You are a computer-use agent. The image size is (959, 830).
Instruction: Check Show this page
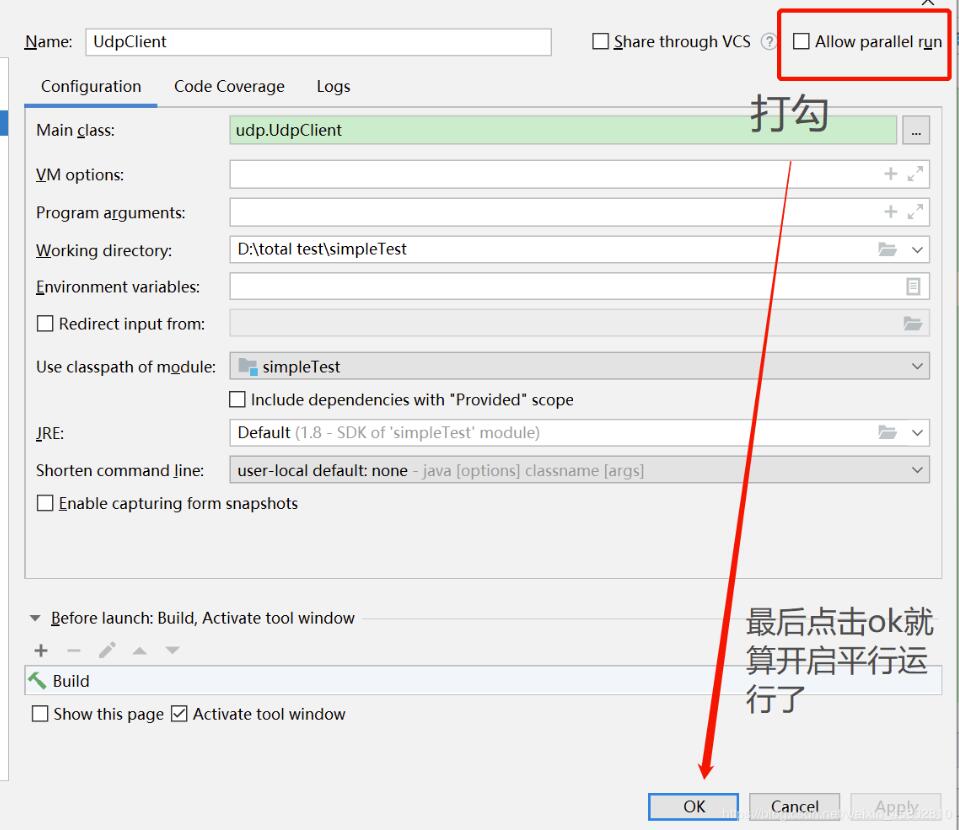40,714
